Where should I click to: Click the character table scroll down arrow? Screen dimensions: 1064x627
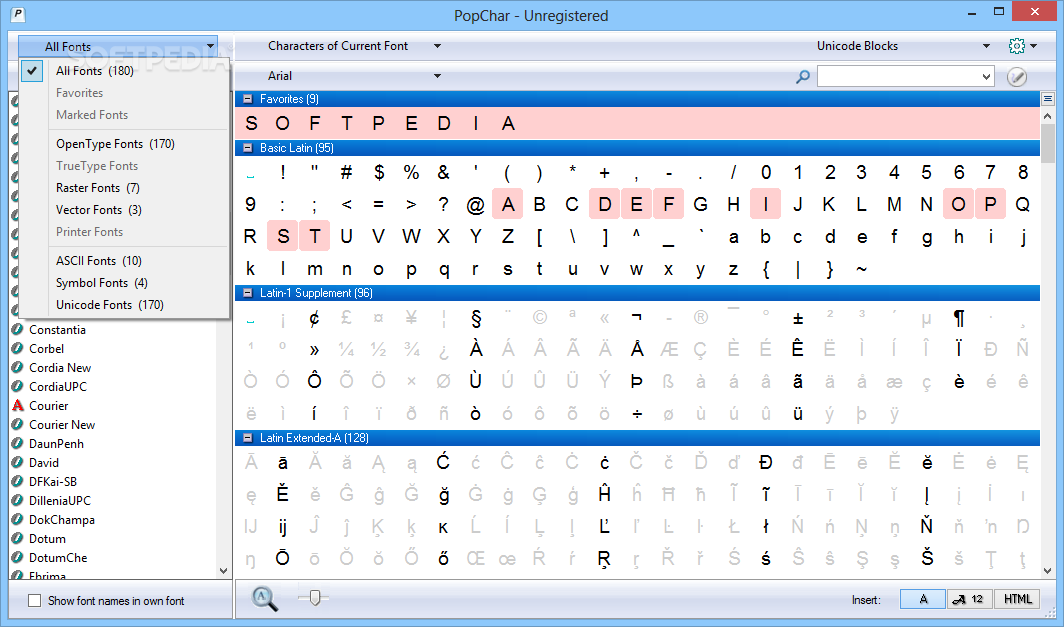click(1048, 571)
